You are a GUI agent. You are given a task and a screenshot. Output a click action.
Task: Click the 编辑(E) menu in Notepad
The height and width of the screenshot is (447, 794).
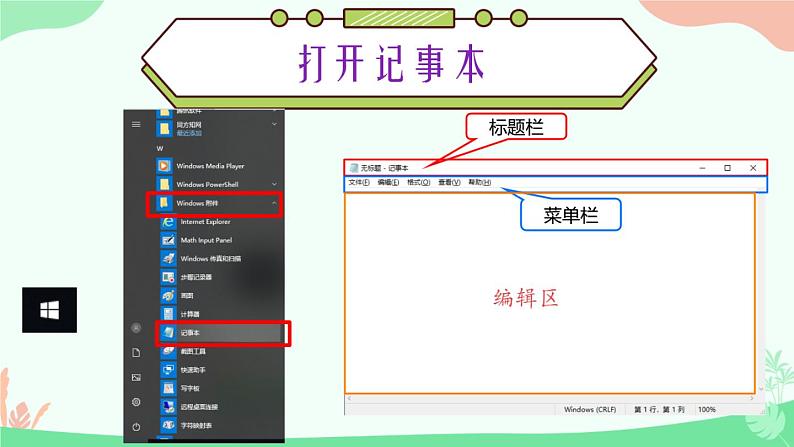388,183
